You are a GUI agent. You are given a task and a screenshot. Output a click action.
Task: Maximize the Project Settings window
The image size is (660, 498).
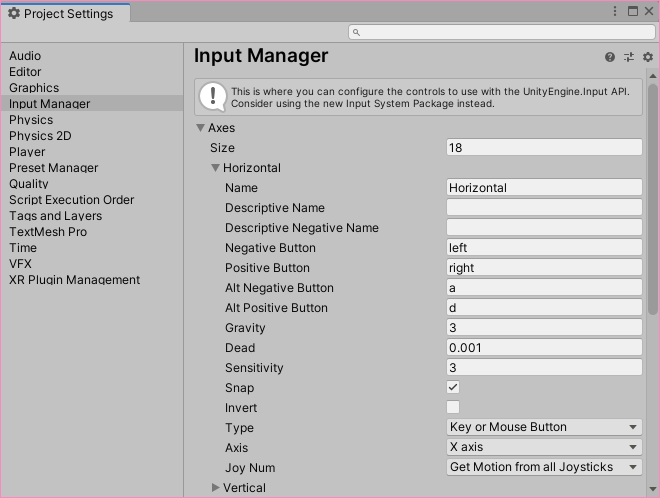pyautogui.click(x=633, y=11)
